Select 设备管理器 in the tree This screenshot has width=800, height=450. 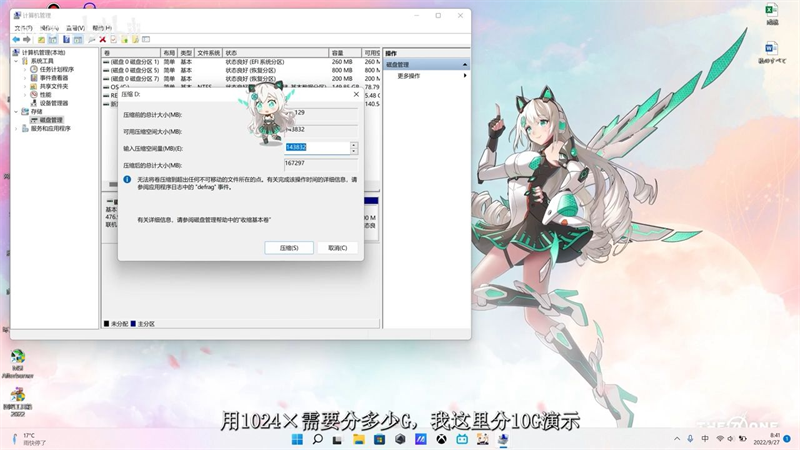[x=54, y=103]
